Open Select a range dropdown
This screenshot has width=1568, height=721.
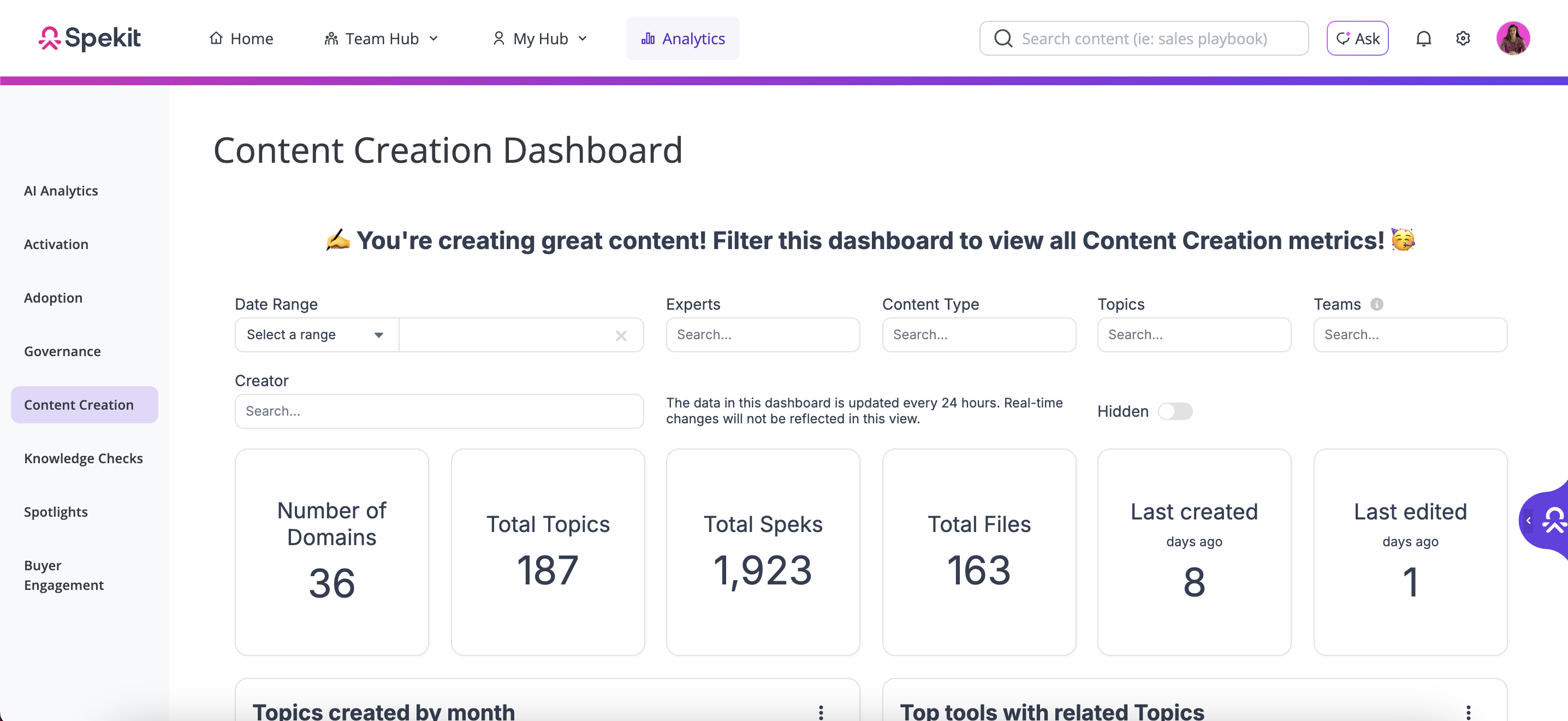click(x=317, y=335)
